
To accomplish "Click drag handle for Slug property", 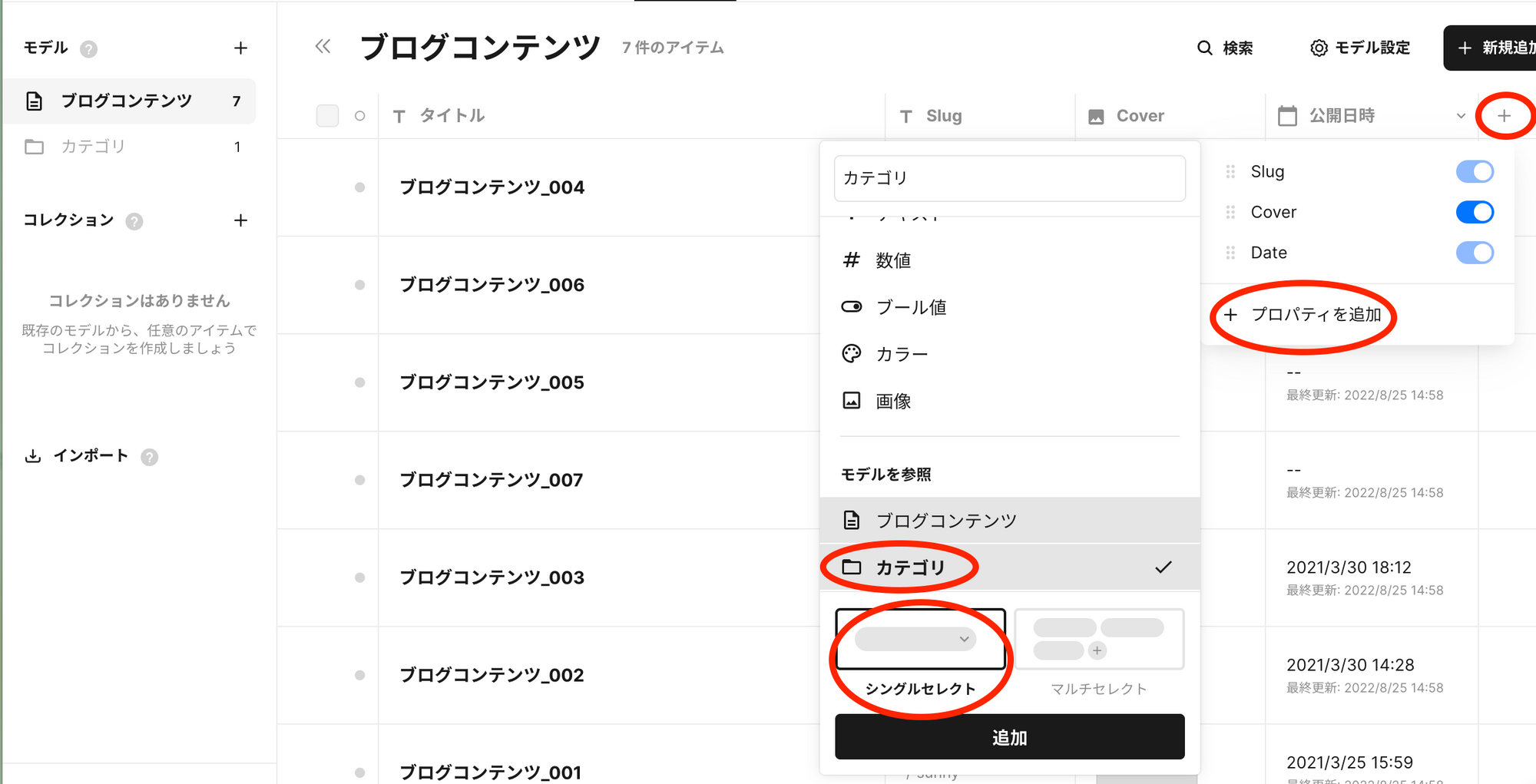I will click(1230, 171).
